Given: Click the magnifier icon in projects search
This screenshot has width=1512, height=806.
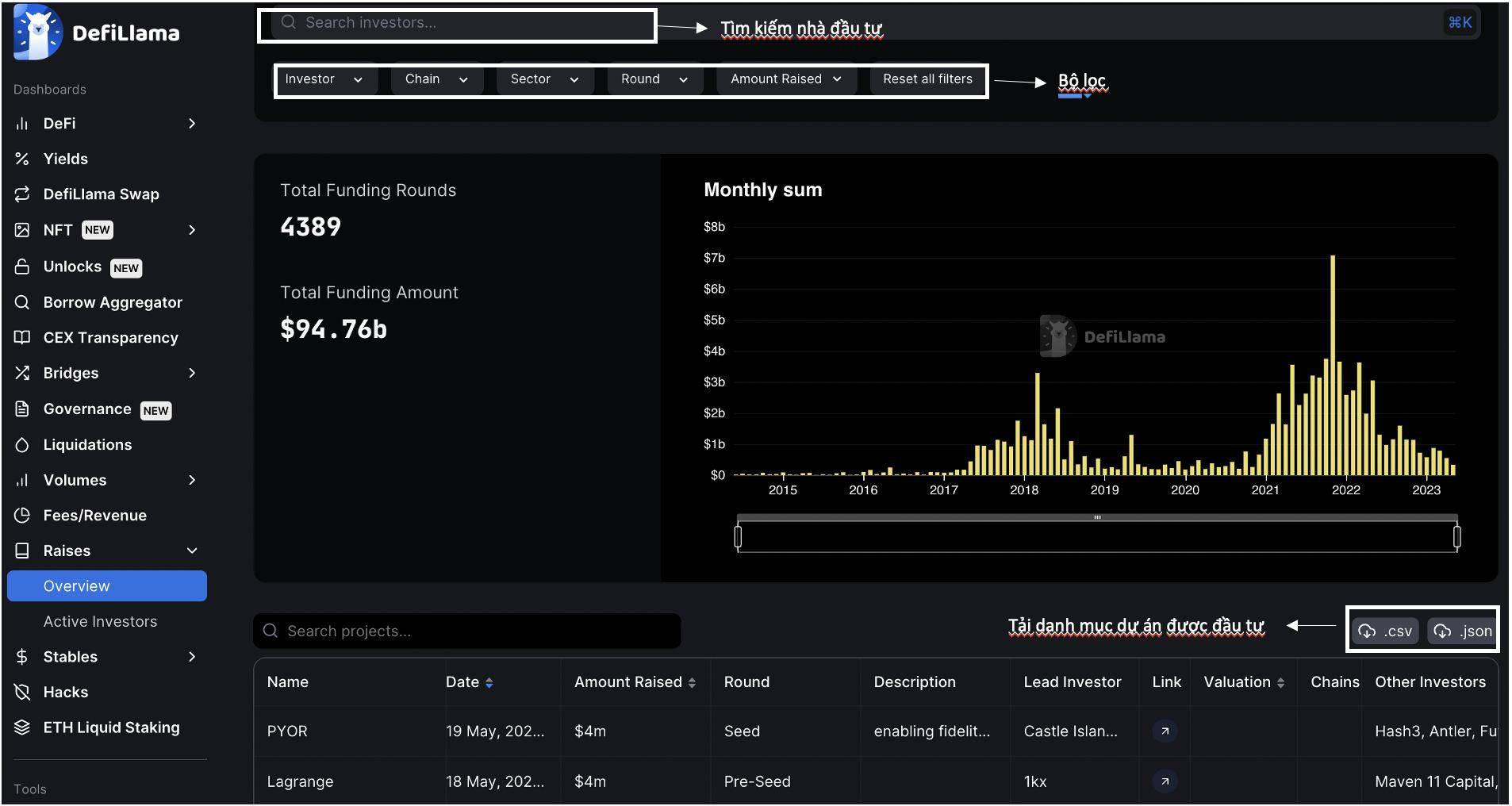Looking at the screenshot, I should tap(271, 631).
